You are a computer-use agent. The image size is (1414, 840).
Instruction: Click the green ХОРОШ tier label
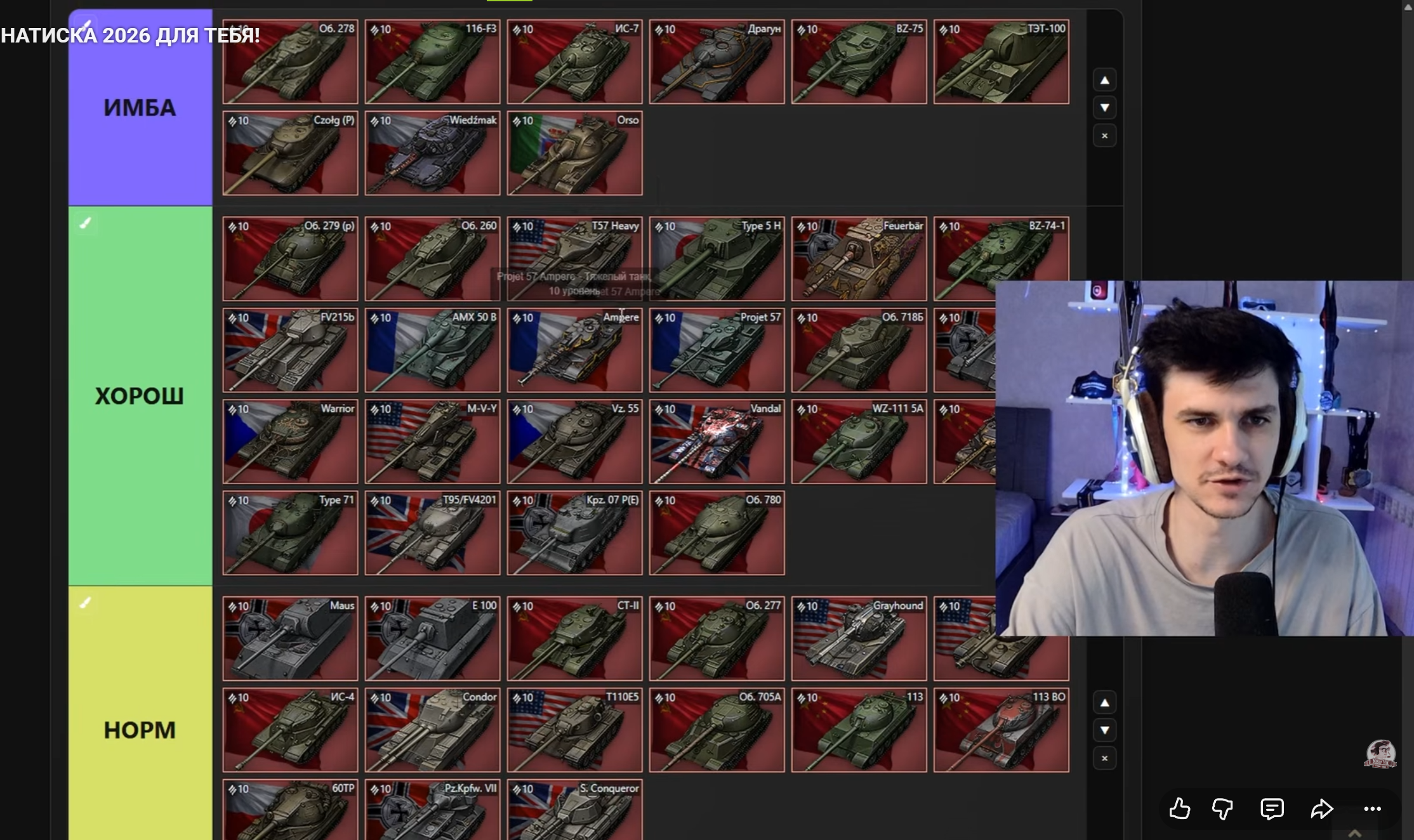coord(140,396)
